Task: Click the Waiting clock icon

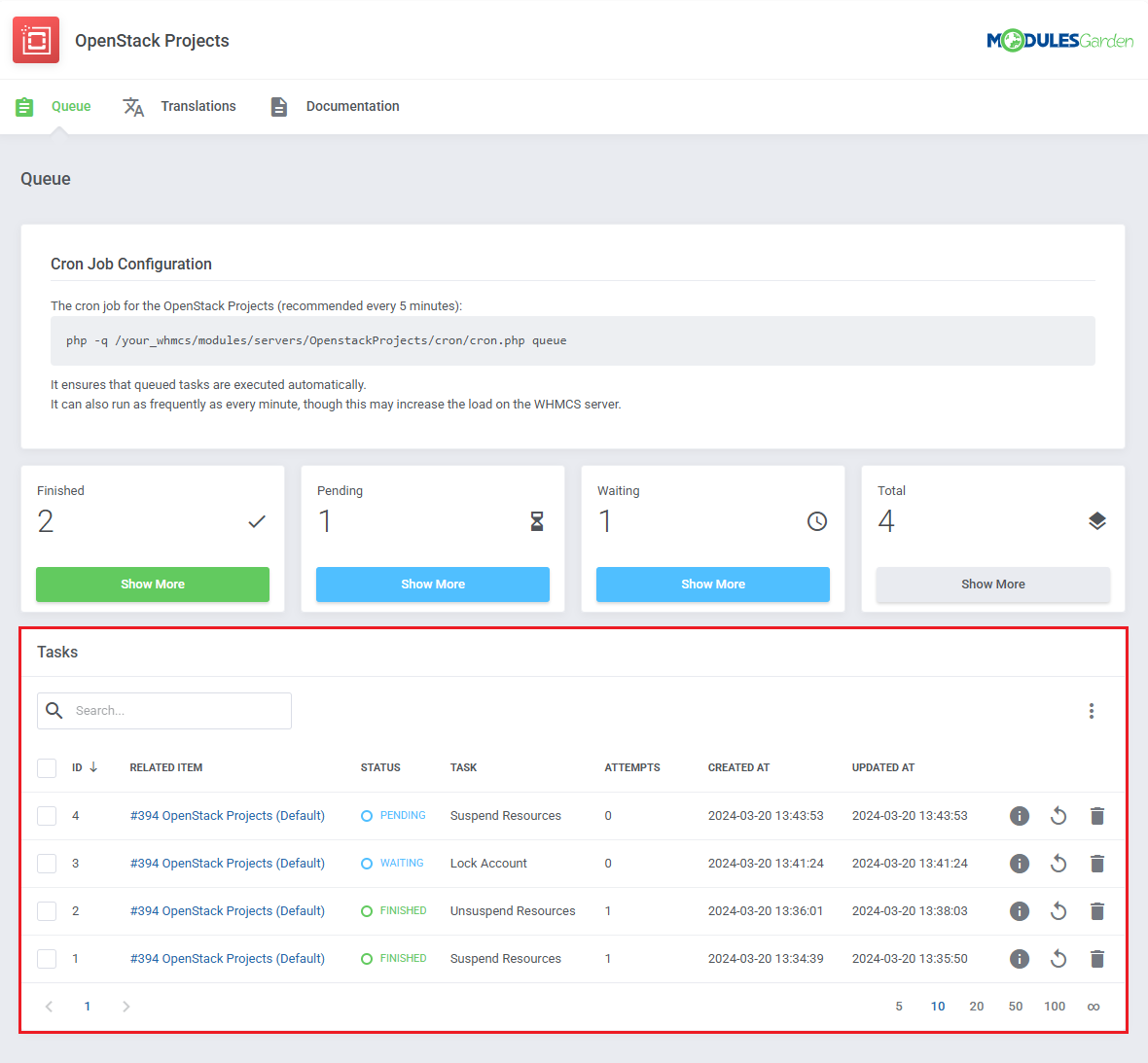Action: coord(817,521)
